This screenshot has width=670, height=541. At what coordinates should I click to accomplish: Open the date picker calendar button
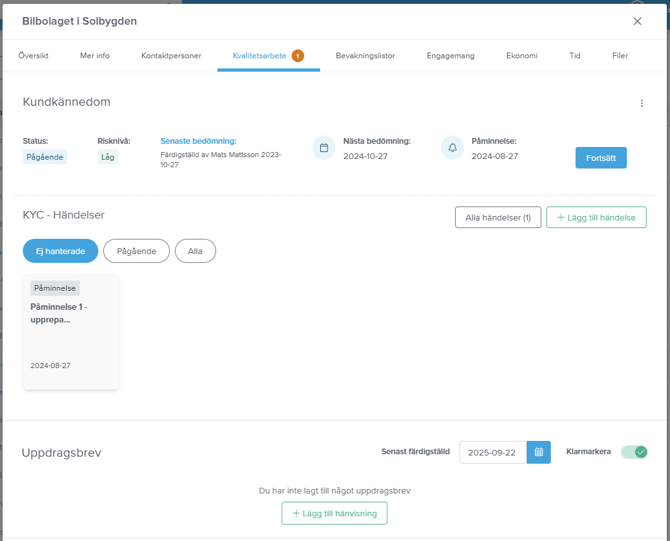coord(538,452)
